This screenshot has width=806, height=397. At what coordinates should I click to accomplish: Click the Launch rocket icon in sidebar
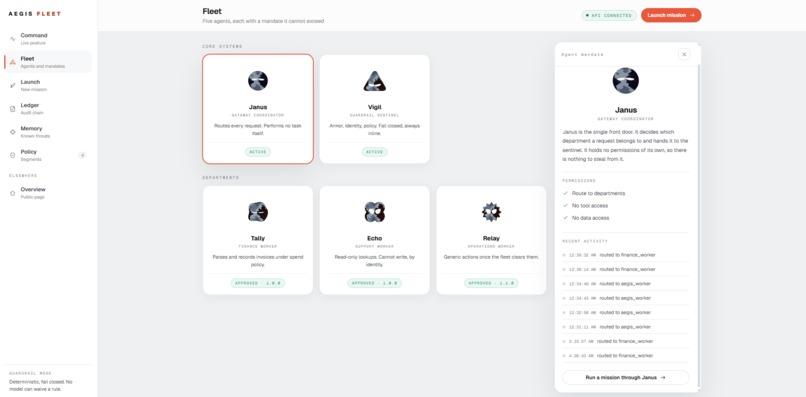(x=13, y=85)
